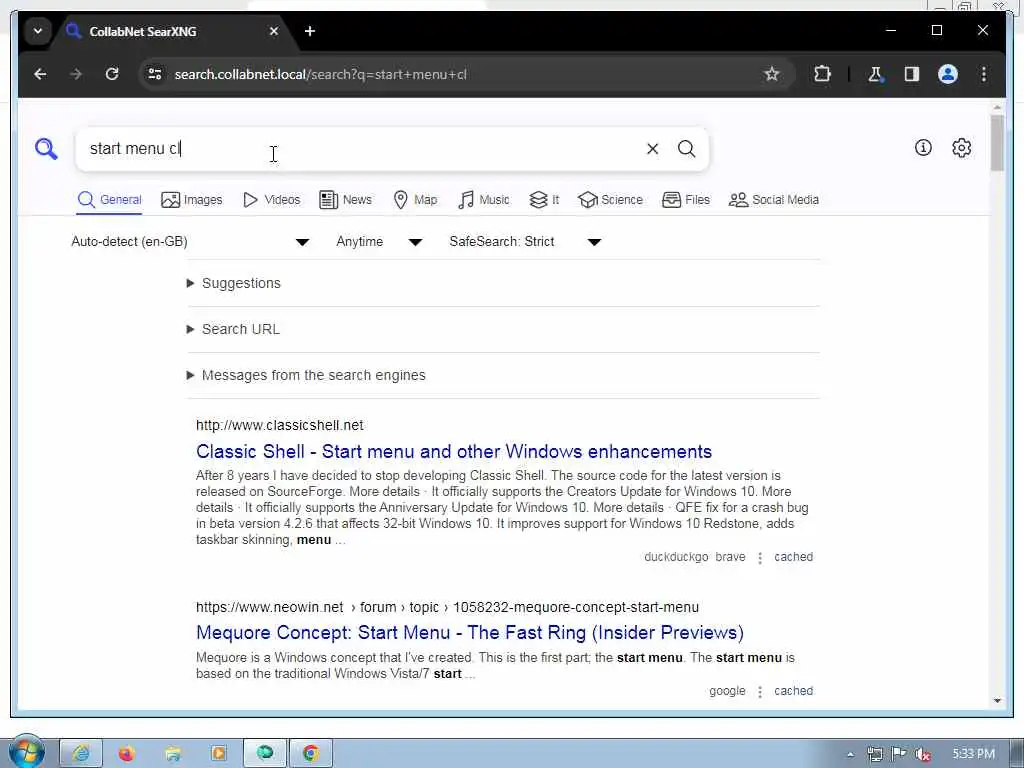Open a new browser tab
This screenshot has width=1024, height=768.
tap(310, 31)
